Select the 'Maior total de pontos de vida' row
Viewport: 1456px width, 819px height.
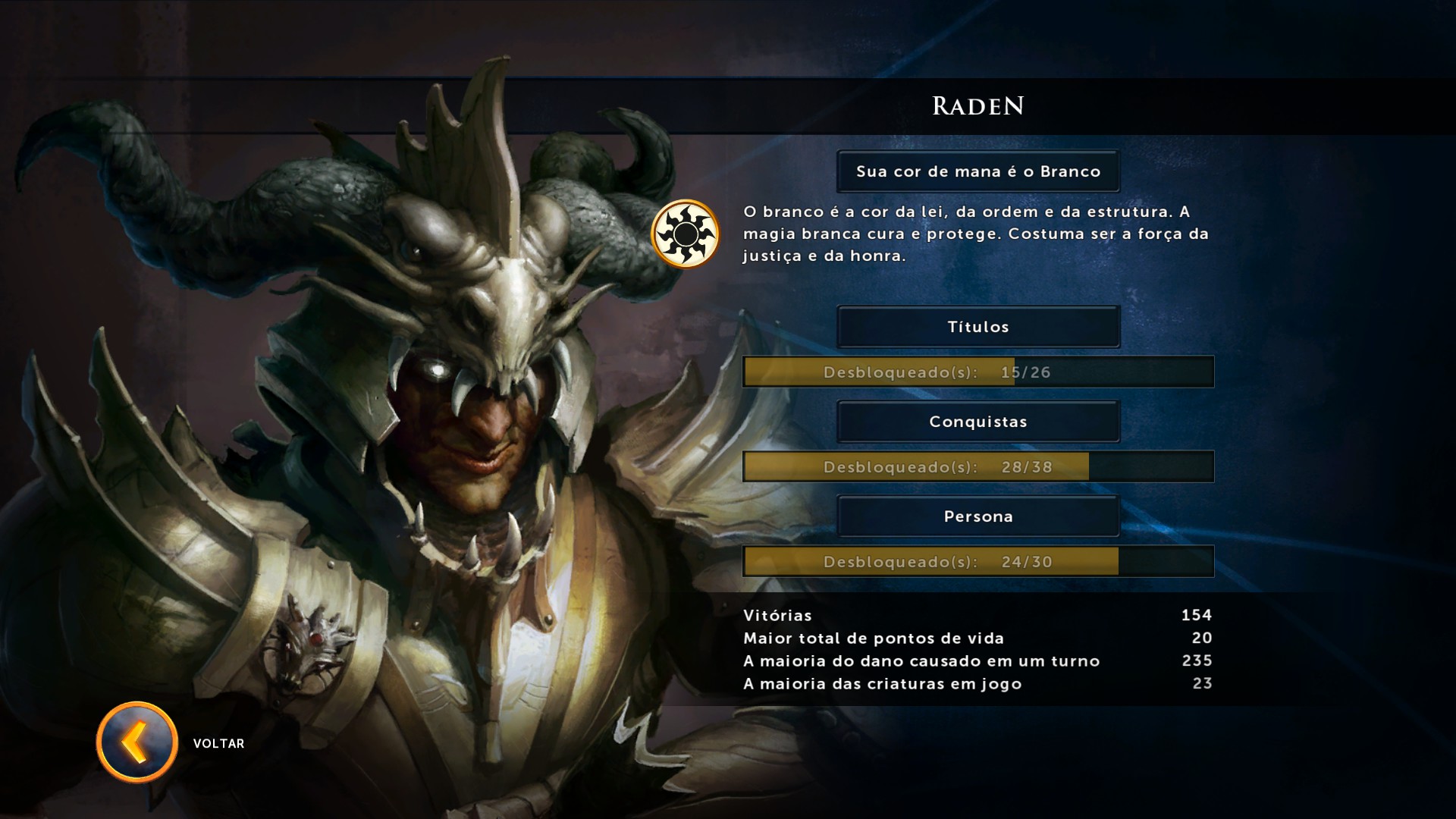977,638
